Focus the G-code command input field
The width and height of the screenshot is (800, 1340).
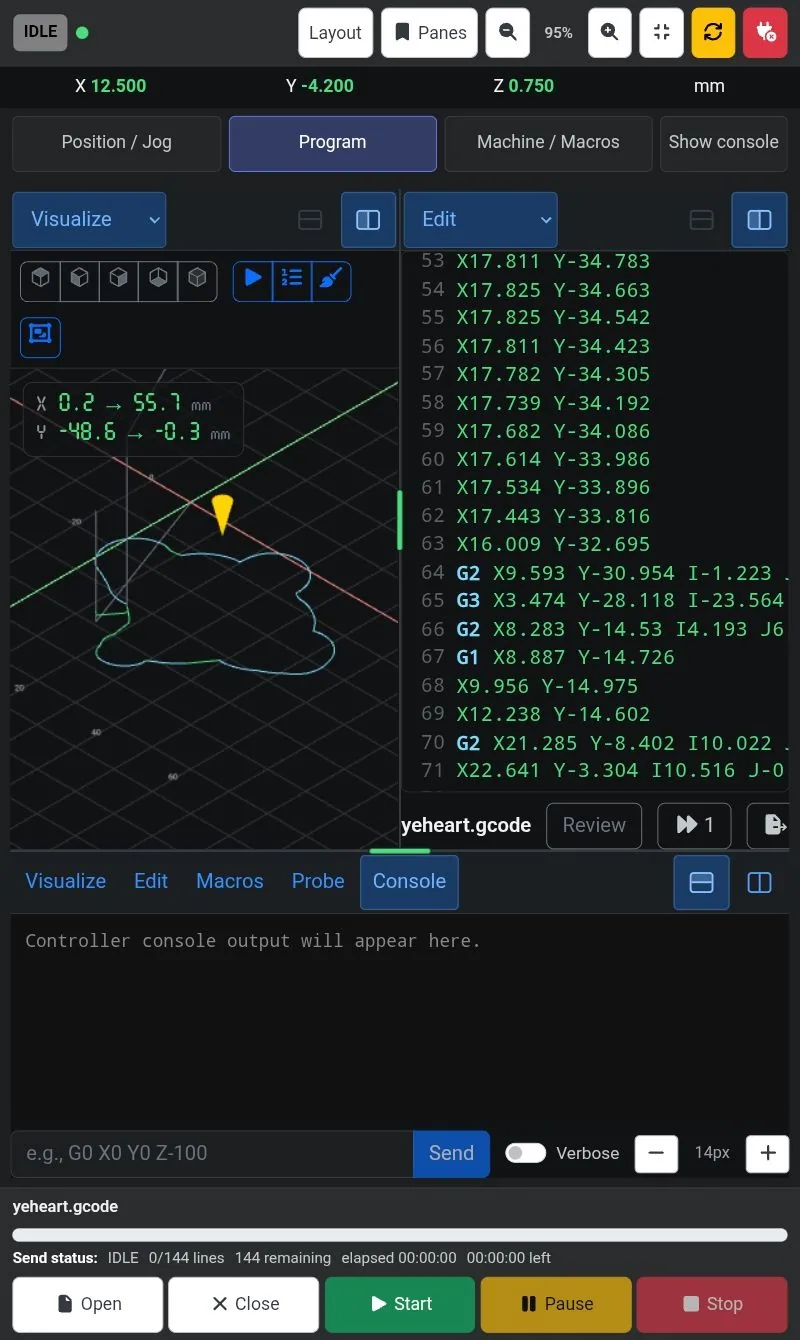point(212,1153)
